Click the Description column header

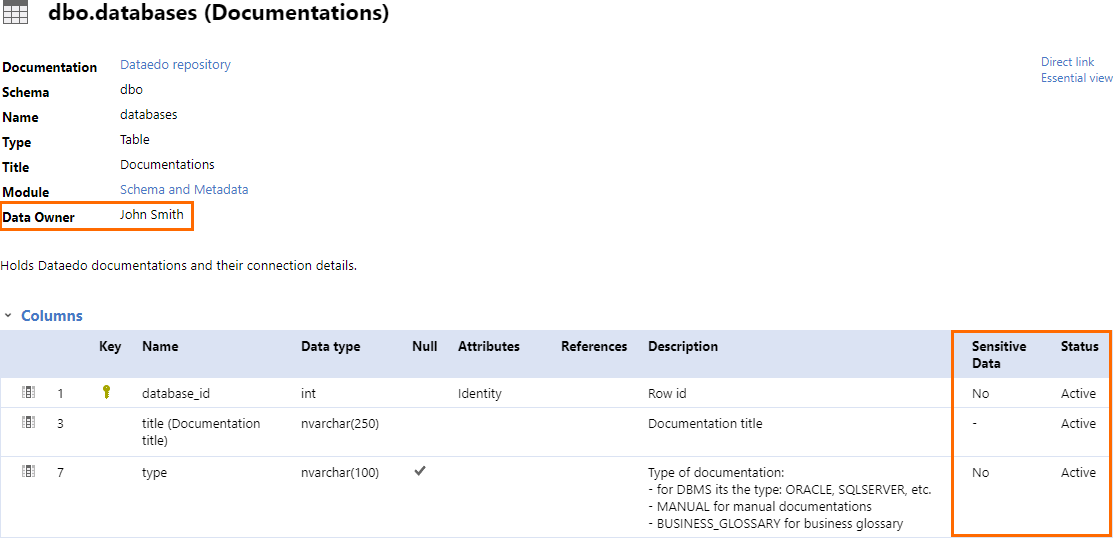(x=682, y=347)
